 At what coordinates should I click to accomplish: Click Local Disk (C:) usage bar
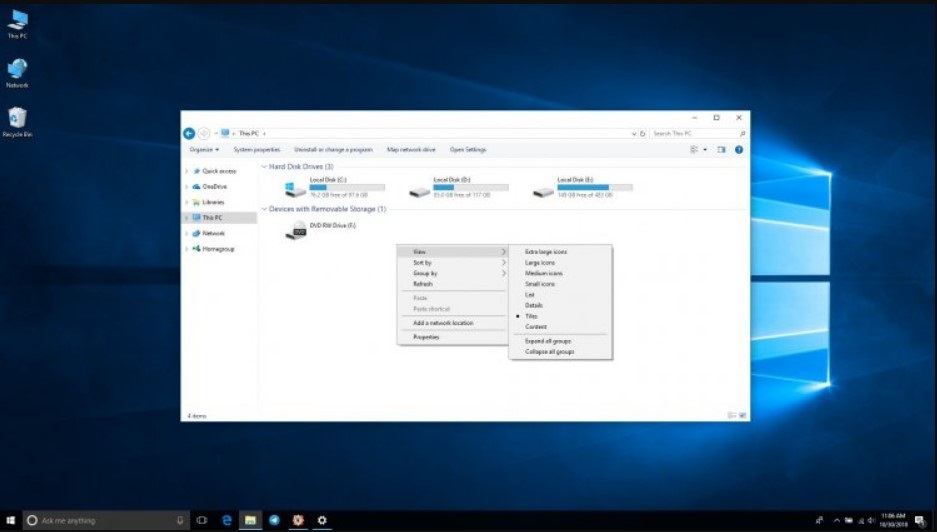tap(347, 187)
